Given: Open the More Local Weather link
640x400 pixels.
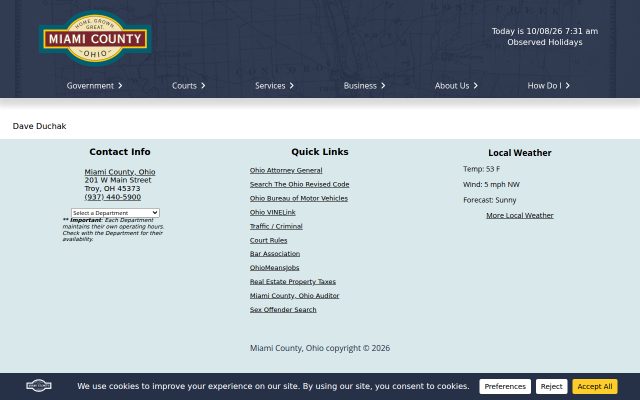Looking at the screenshot, I should [x=520, y=215].
